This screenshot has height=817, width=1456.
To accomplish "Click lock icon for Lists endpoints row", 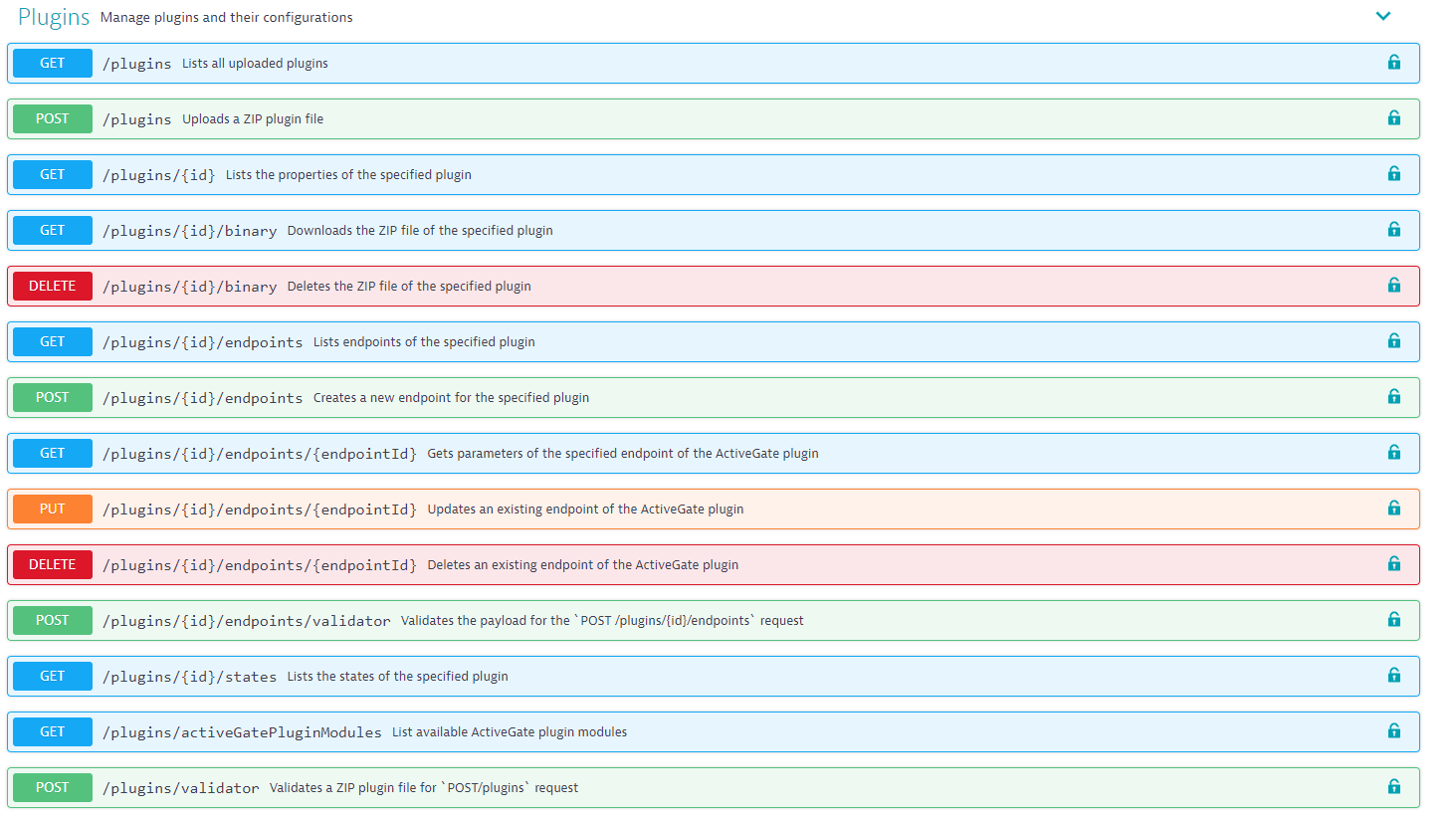I will 1394,341.
